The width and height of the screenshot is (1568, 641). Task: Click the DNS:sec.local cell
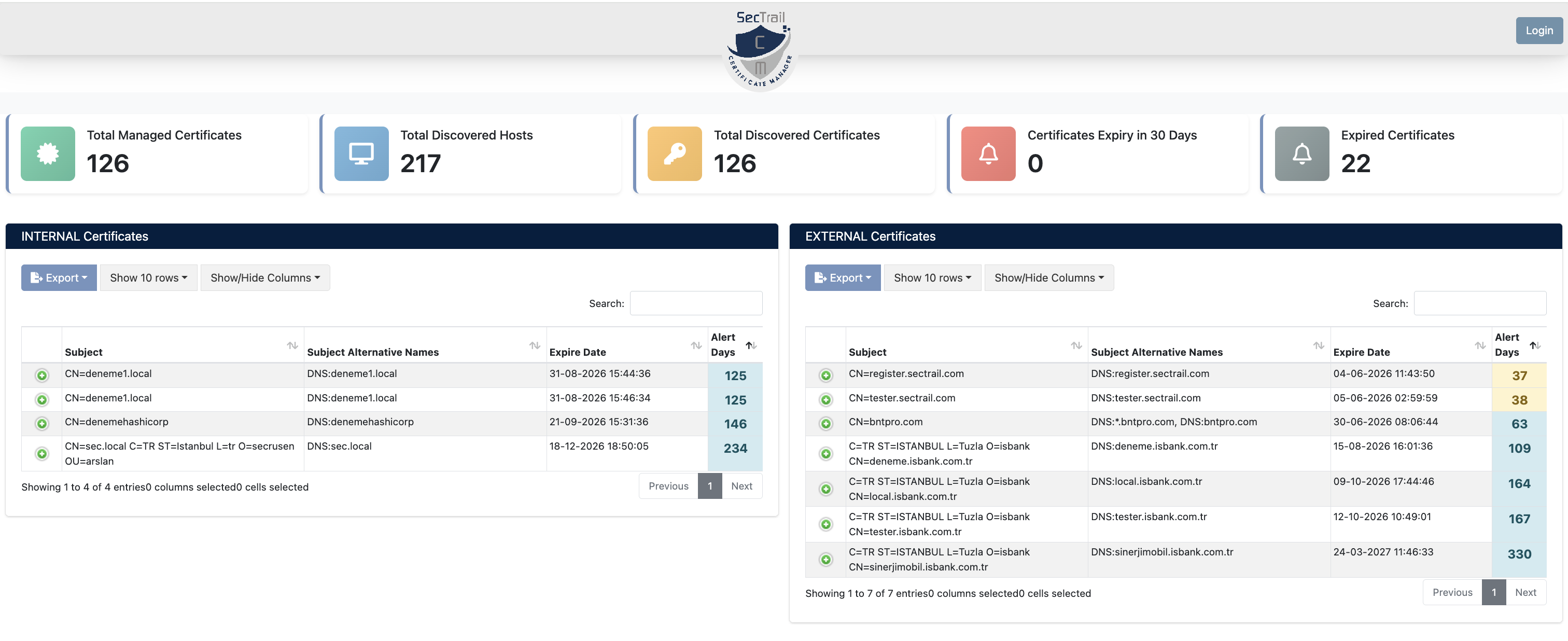click(x=425, y=453)
